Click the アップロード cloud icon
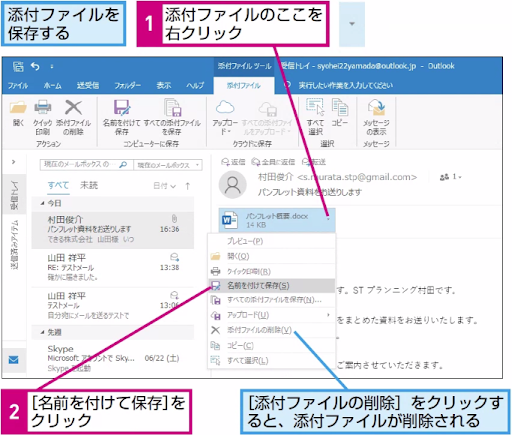The image size is (512, 435). (225, 108)
